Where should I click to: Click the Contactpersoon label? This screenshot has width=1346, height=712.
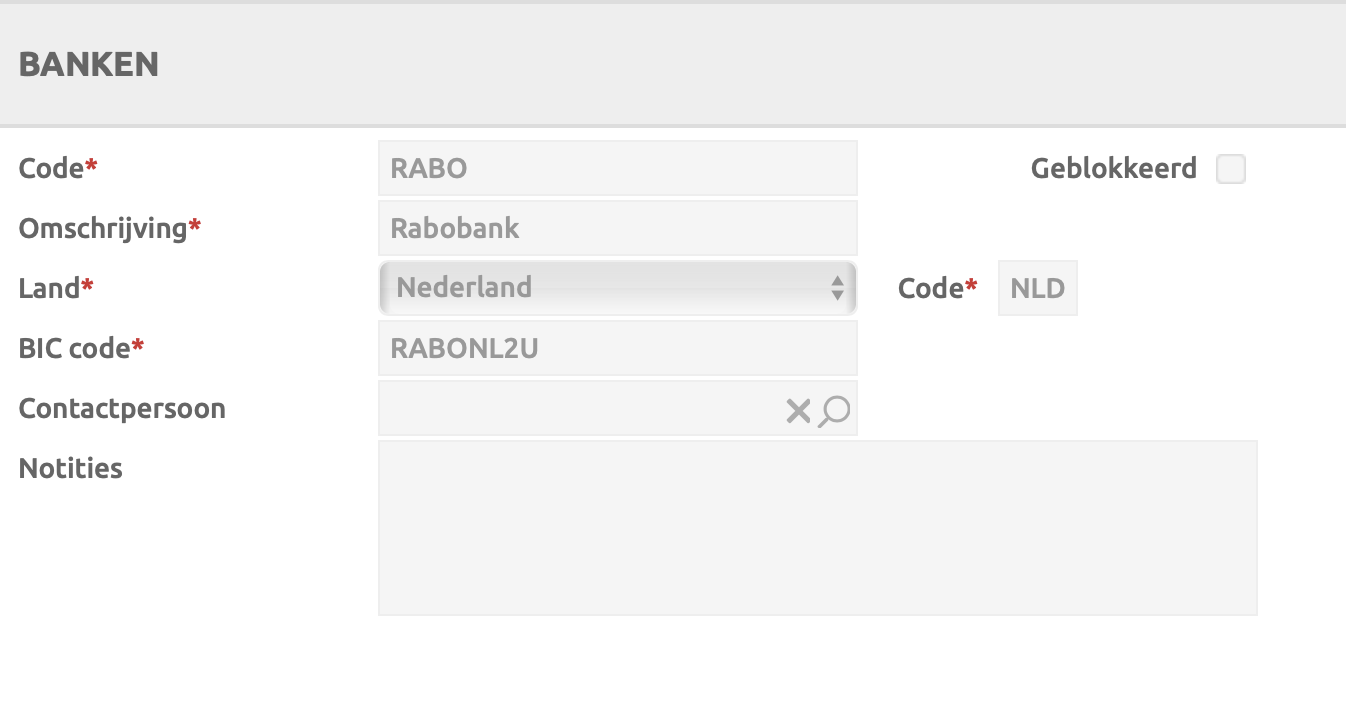click(x=122, y=408)
